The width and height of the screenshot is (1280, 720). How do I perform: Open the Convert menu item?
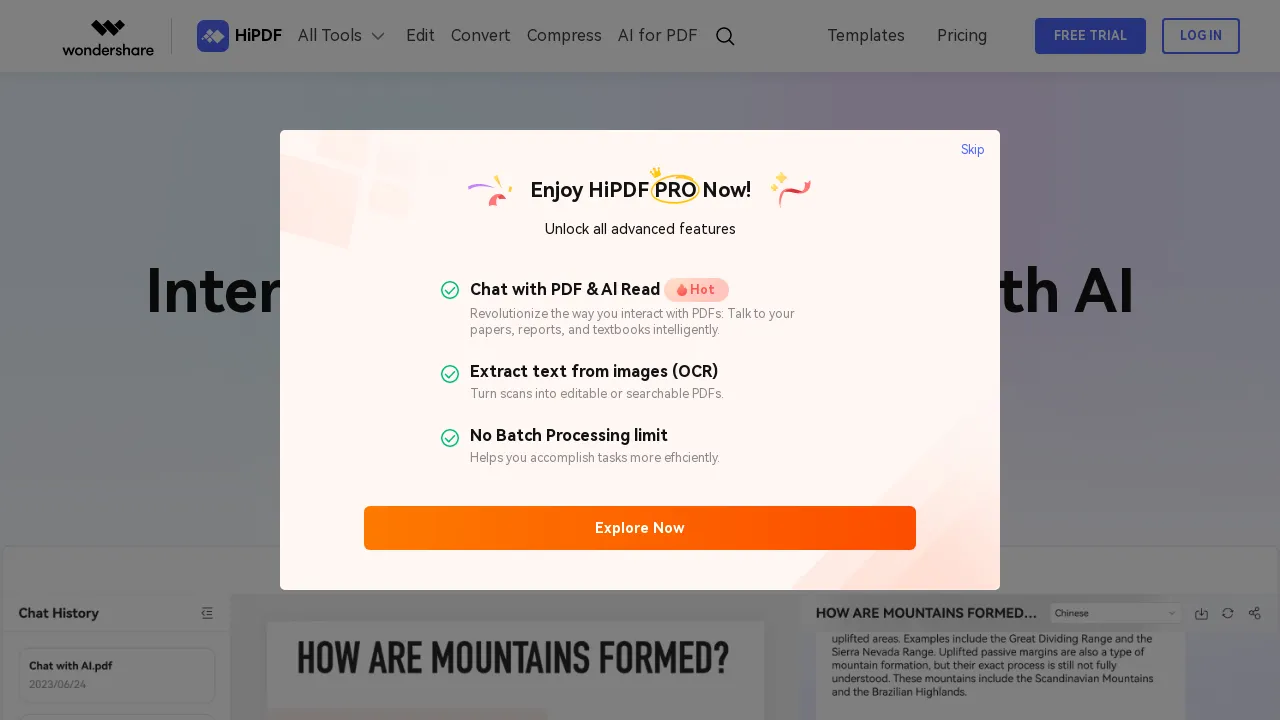480,35
